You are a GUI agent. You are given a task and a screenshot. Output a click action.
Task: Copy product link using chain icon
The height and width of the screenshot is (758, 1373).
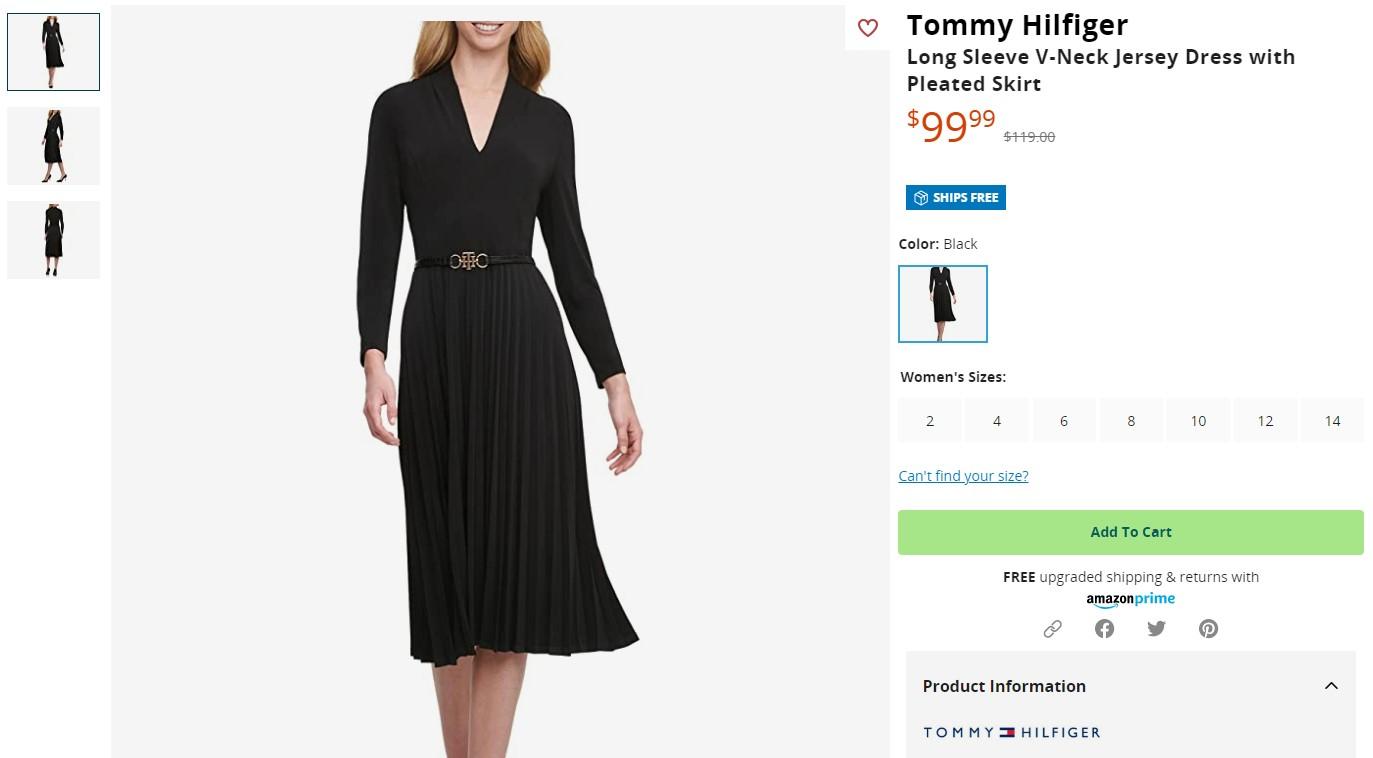(1052, 629)
